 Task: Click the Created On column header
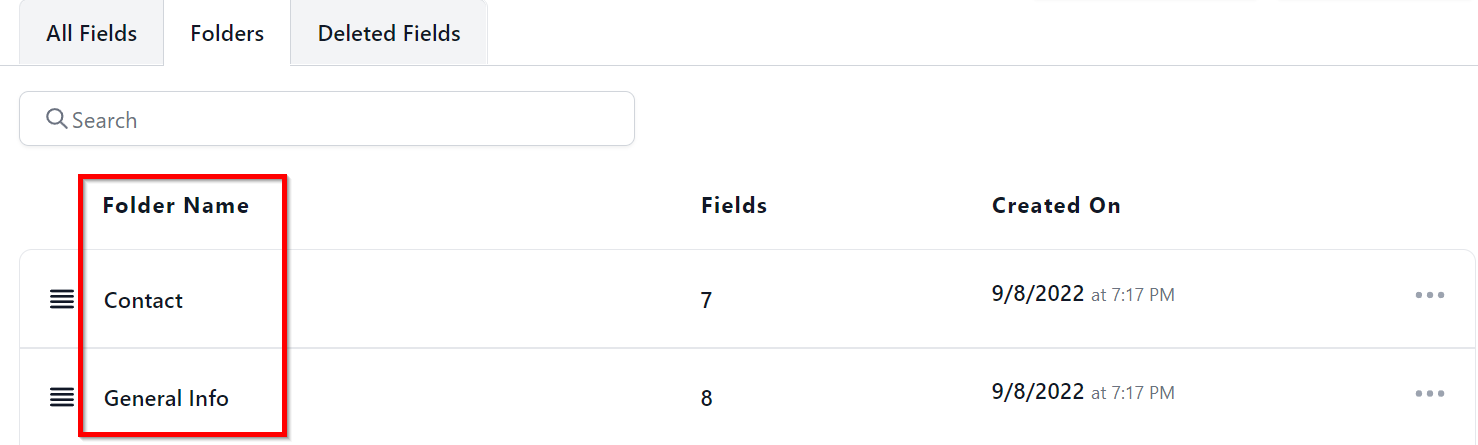click(x=1056, y=206)
